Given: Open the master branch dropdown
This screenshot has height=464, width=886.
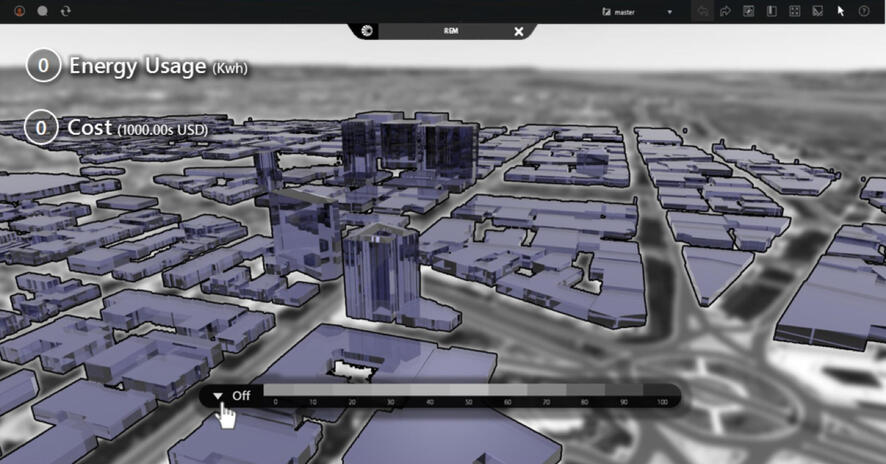Looking at the screenshot, I should pyautogui.click(x=625, y=12).
